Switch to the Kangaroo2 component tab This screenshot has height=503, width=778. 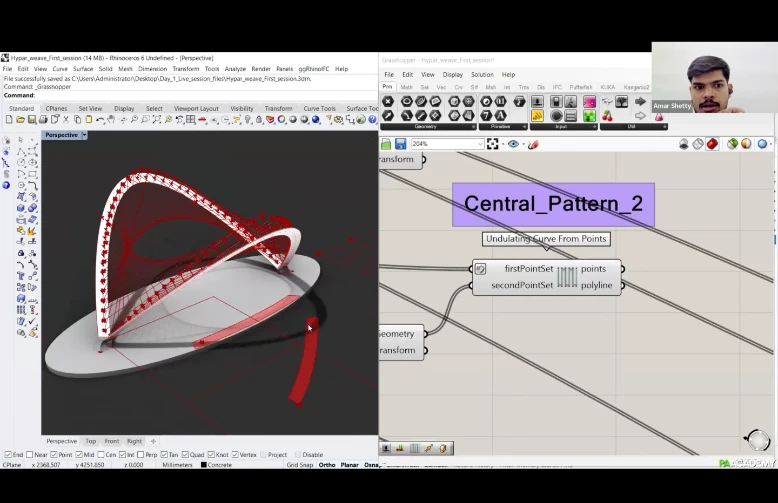click(636, 87)
